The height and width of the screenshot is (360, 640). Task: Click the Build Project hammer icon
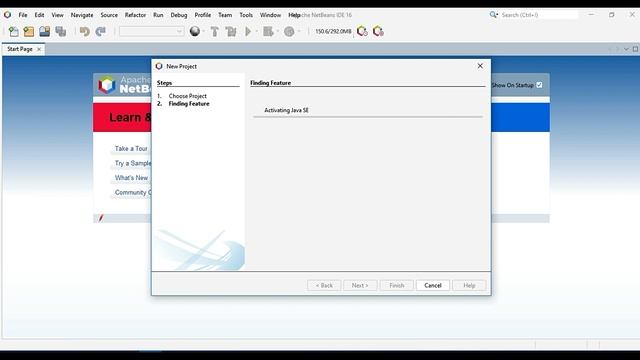click(x=214, y=31)
